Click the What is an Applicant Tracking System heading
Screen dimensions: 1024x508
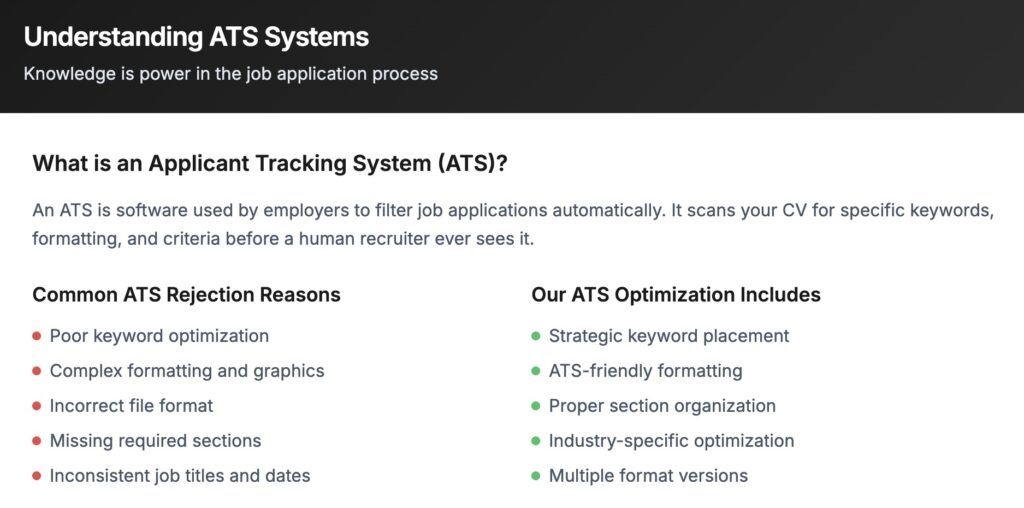coord(270,163)
